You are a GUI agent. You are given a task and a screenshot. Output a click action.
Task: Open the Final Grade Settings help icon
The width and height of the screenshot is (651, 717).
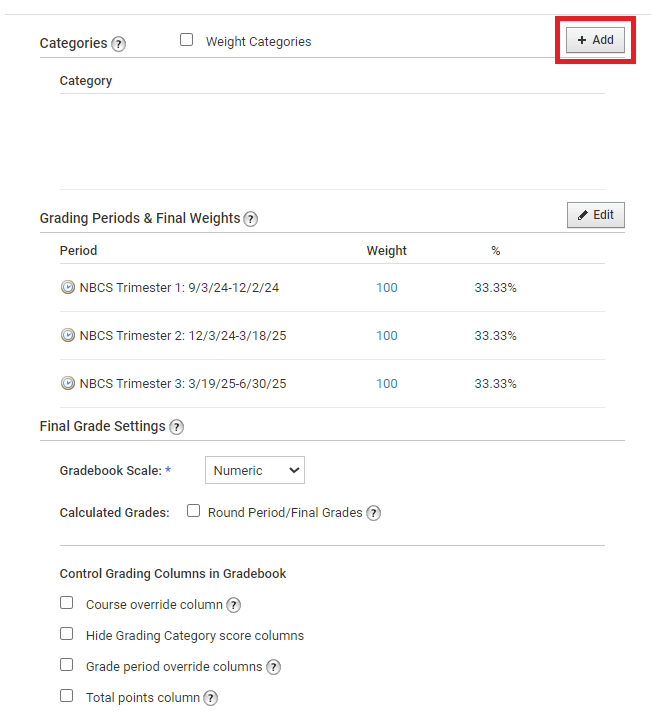176,427
